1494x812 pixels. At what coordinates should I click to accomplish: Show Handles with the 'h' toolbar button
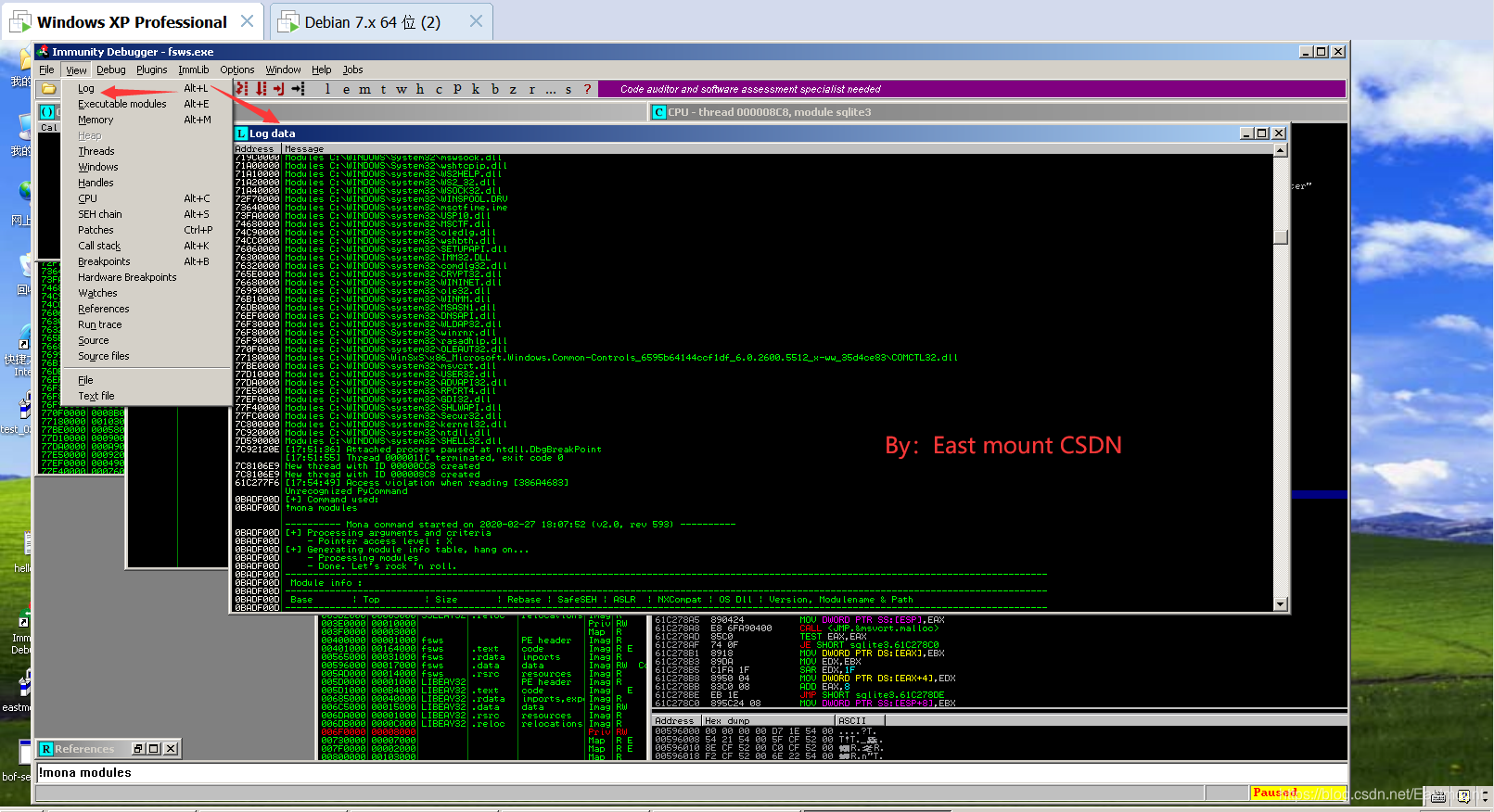(x=420, y=89)
